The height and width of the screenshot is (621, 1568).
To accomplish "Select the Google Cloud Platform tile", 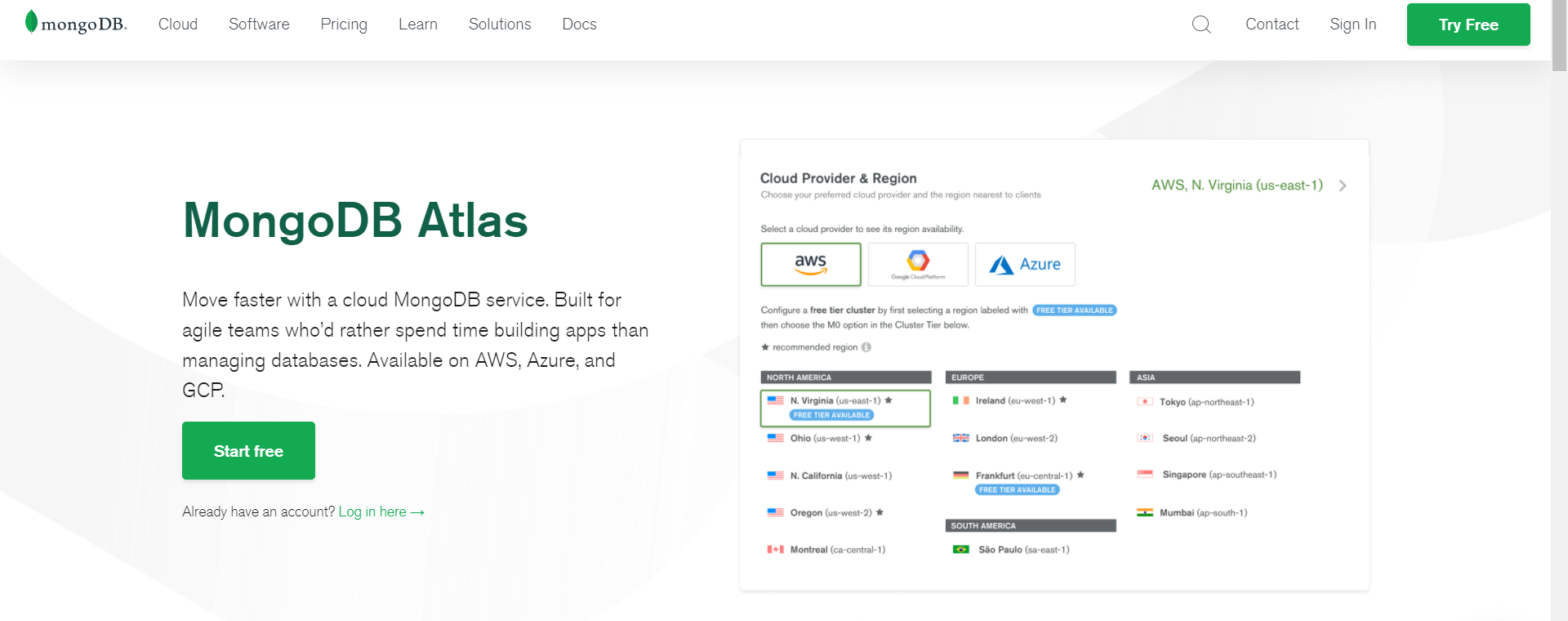I will click(918, 265).
